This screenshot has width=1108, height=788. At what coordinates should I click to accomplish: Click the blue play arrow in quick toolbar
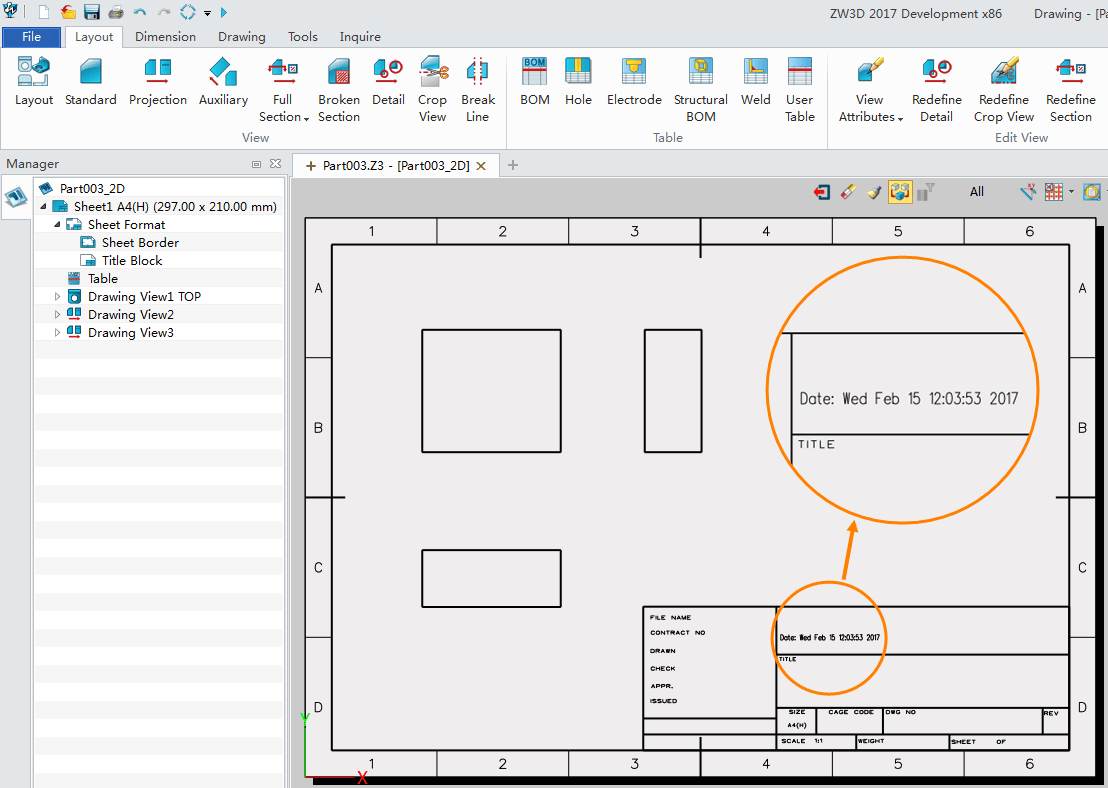pos(224,12)
